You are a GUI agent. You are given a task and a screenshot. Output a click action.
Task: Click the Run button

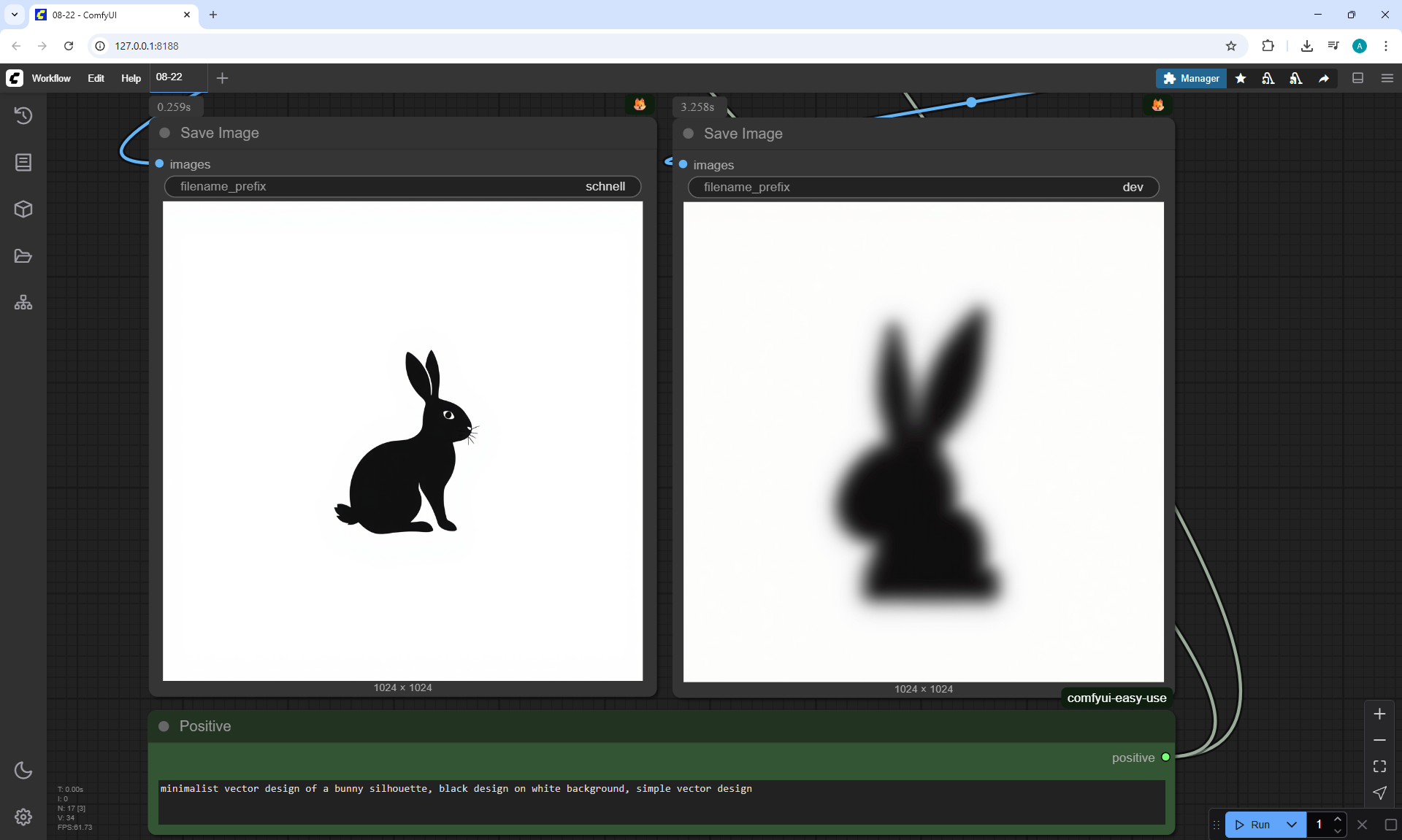(x=1253, y=825)
